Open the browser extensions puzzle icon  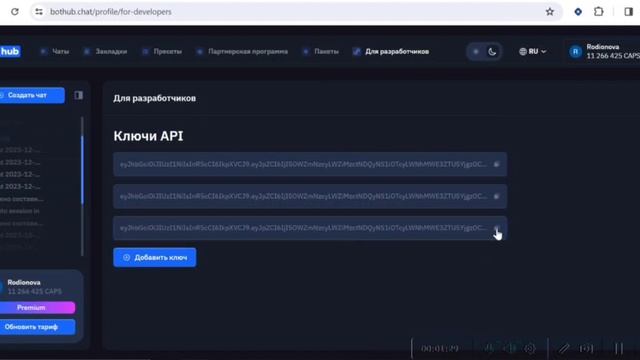click(x=598, y=12)
